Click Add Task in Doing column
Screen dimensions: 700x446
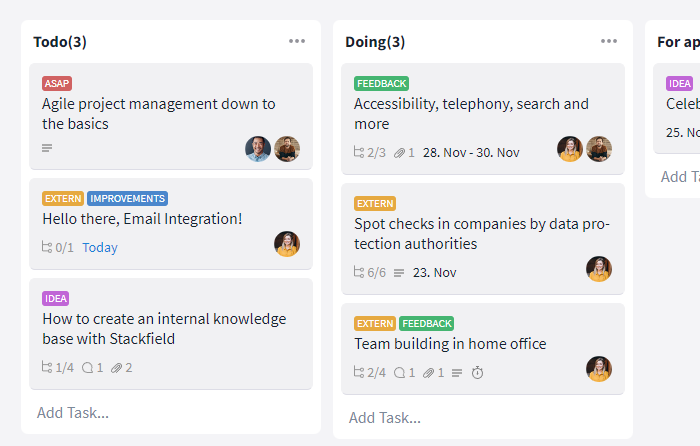point(385,418)
